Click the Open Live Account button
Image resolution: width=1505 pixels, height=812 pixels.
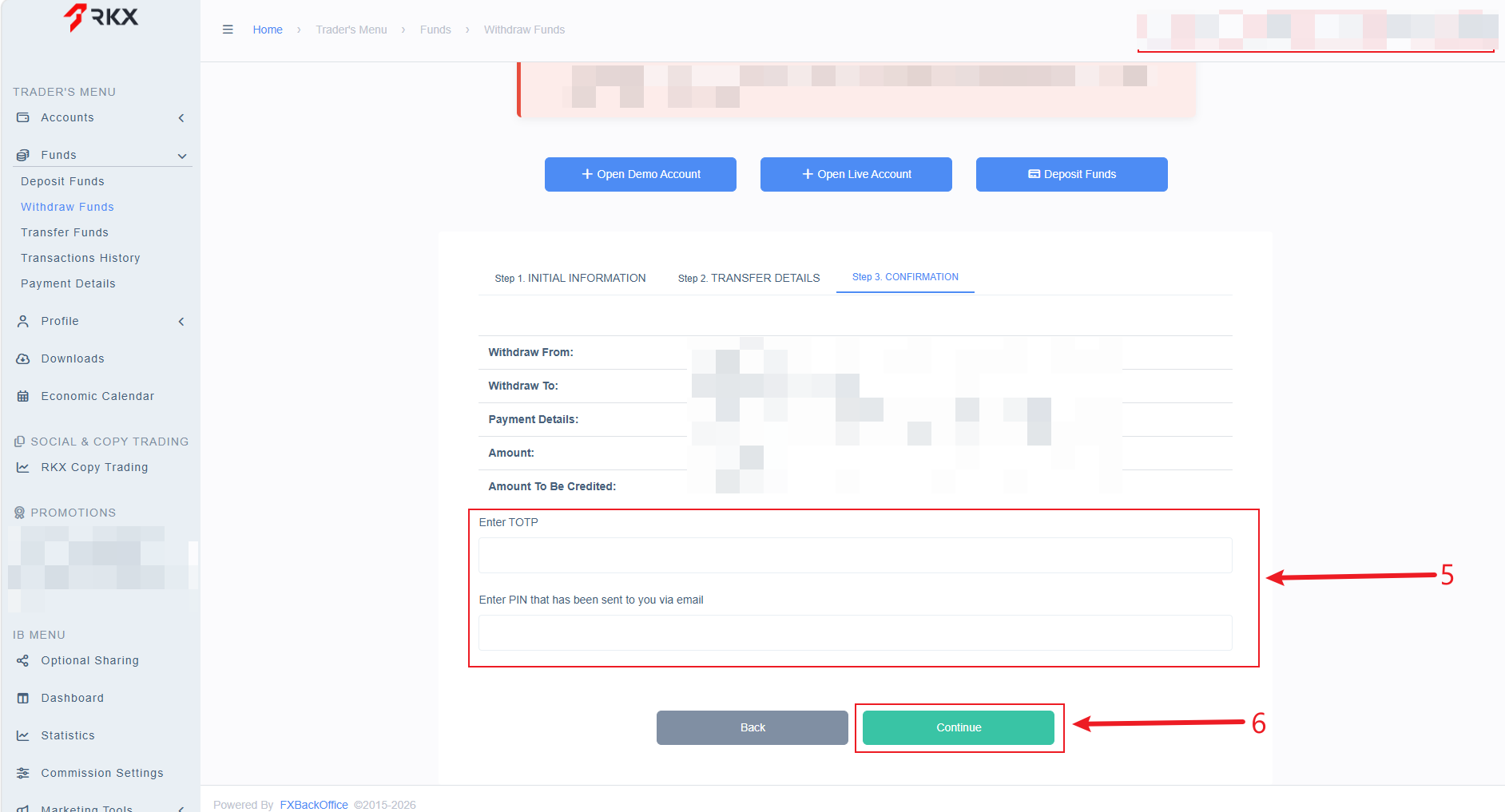pos(856,174)
